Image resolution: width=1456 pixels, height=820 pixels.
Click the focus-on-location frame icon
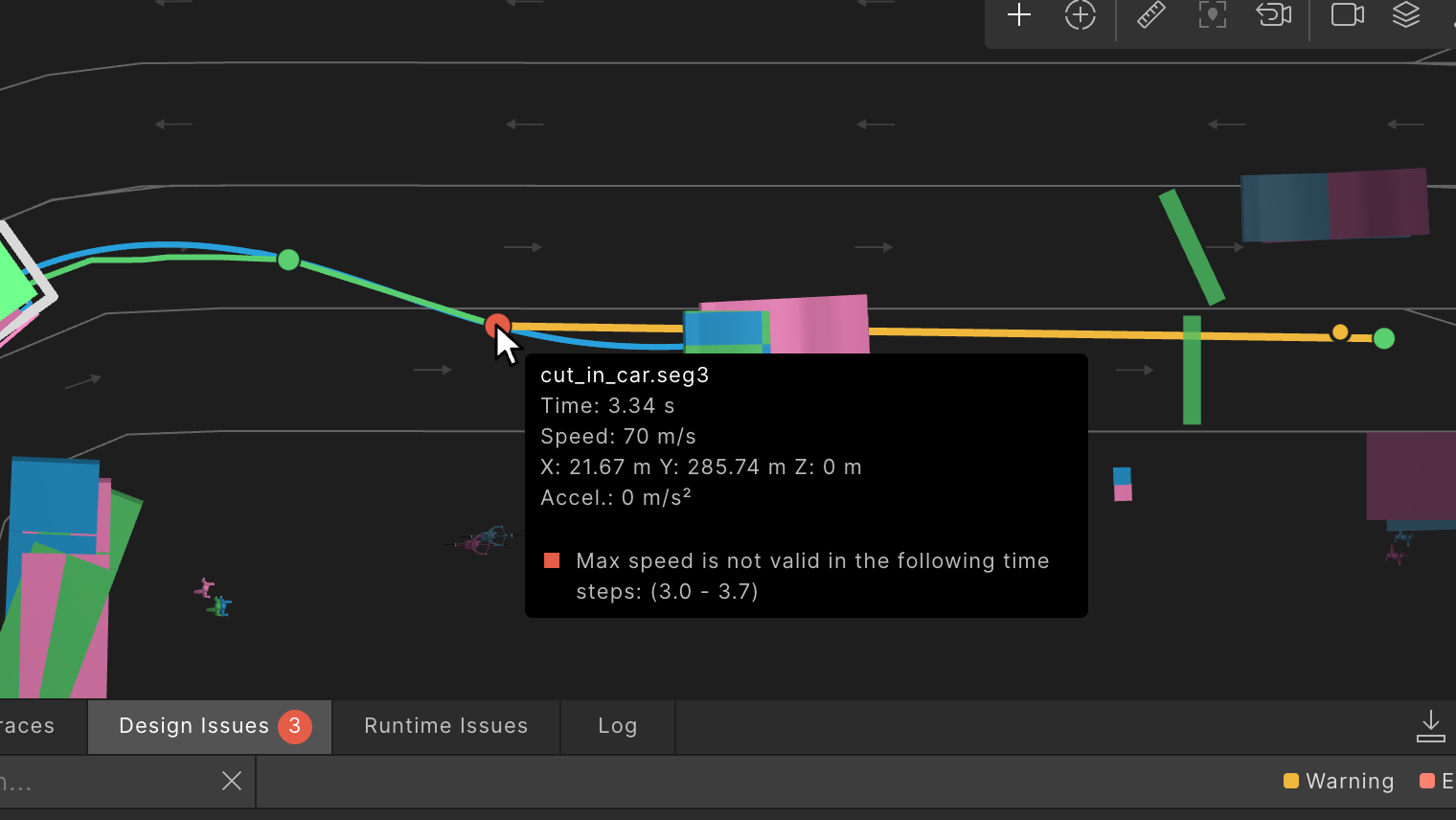point(1213,14)
